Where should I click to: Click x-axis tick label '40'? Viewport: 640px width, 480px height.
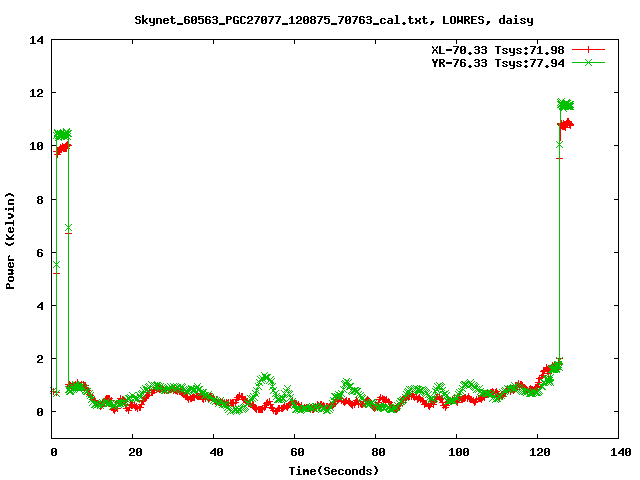(x=216, y=452)
